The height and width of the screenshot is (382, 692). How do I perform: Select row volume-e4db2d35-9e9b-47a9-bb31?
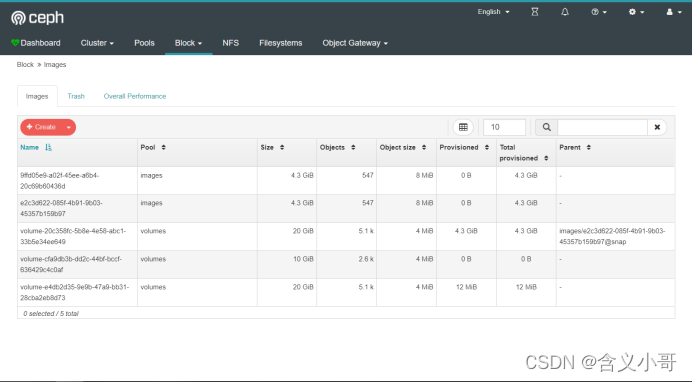tap(346, 292)
